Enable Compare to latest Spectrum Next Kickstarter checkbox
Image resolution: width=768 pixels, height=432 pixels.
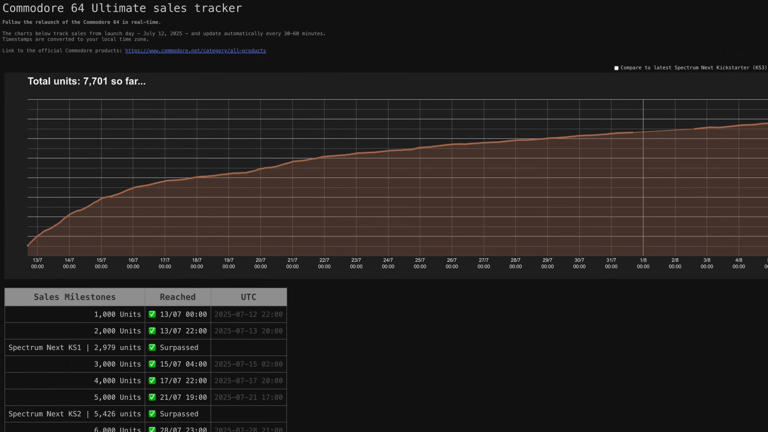616,68
